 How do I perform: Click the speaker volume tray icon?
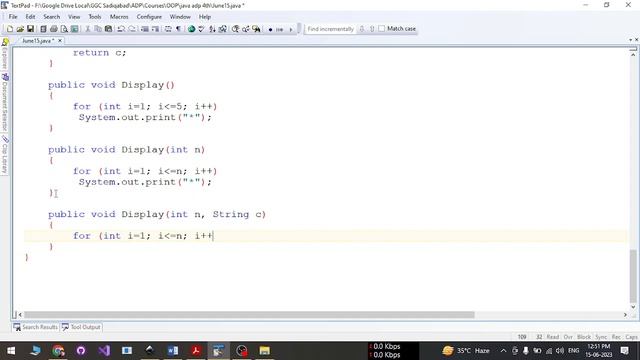pyautogui.click(x=560, y=351)
